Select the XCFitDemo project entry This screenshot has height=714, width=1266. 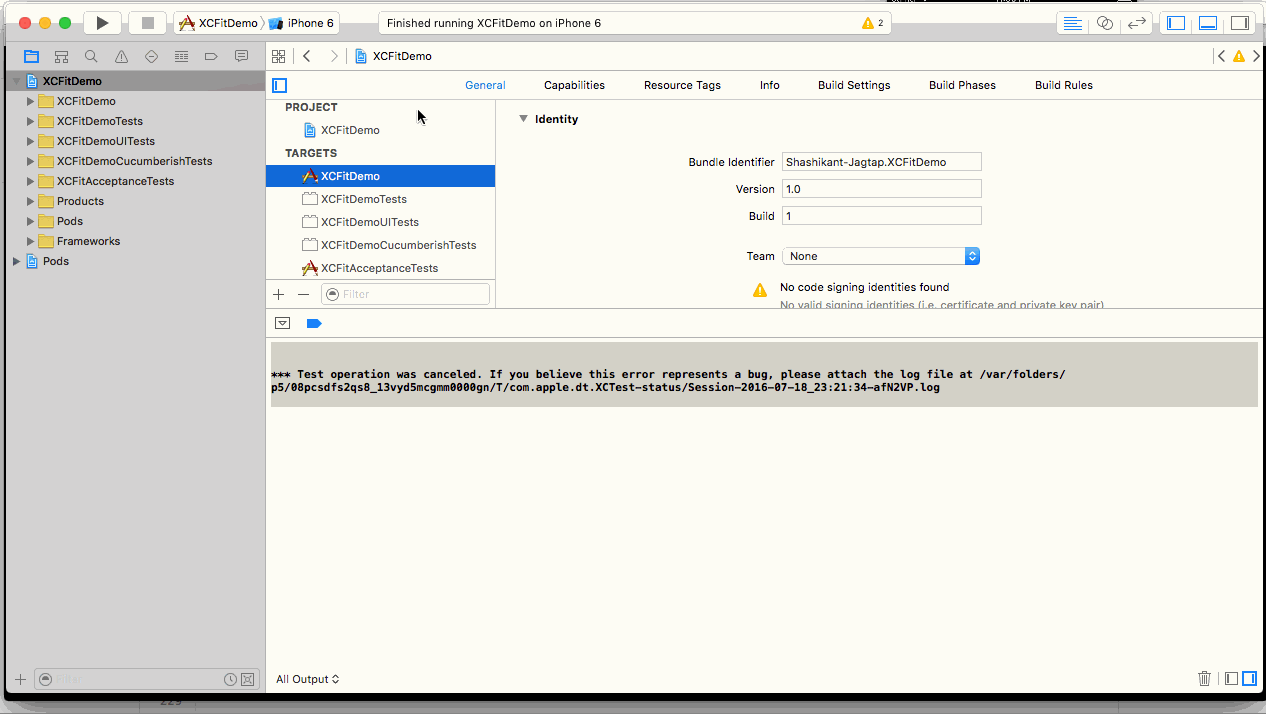click(x=380, y=130)
